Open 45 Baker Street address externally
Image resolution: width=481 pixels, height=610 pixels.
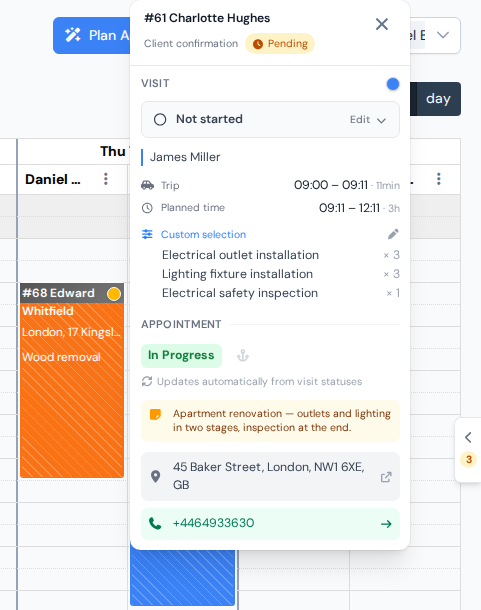[386, 477]
